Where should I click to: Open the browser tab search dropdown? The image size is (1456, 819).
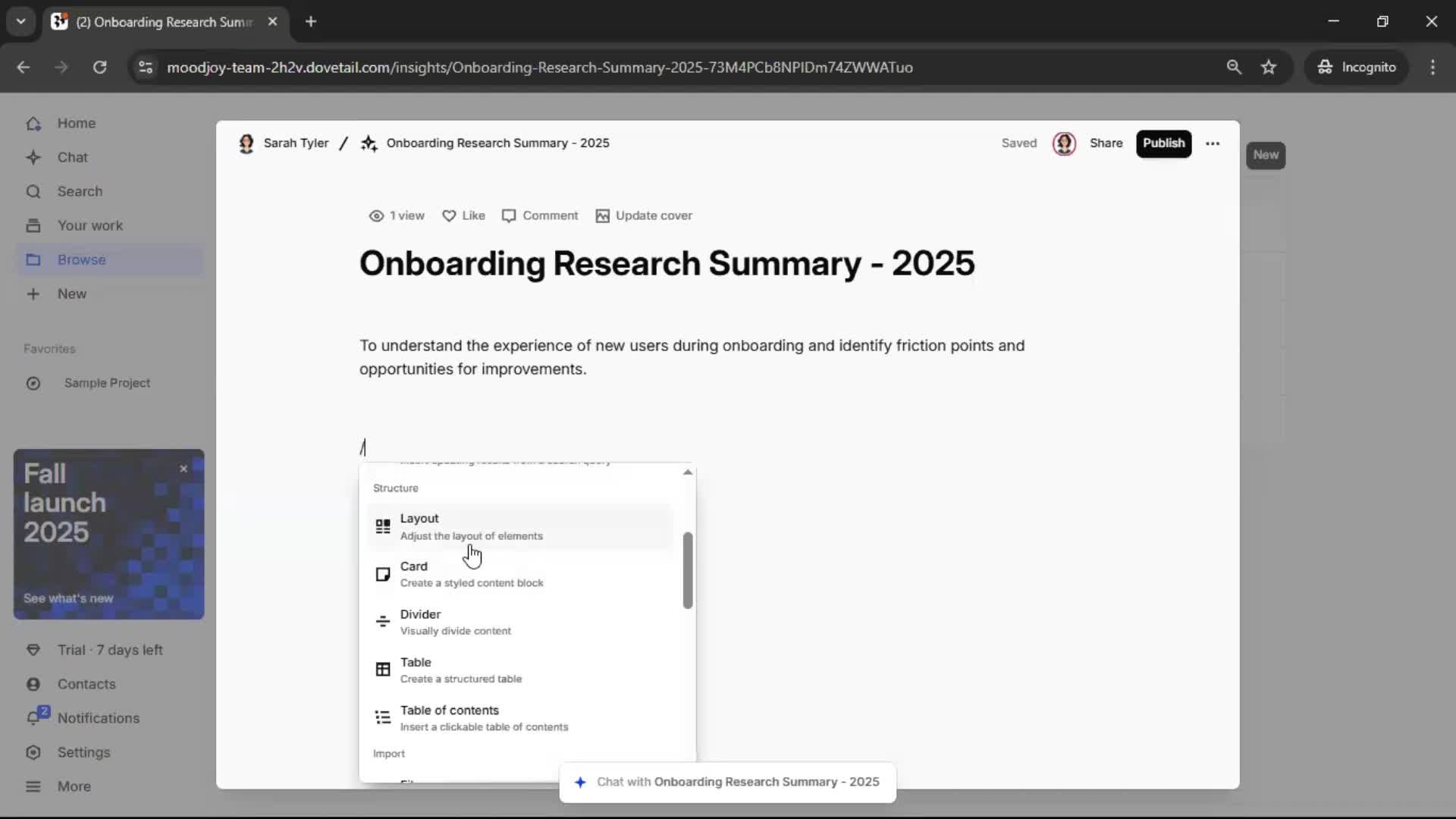20,21
